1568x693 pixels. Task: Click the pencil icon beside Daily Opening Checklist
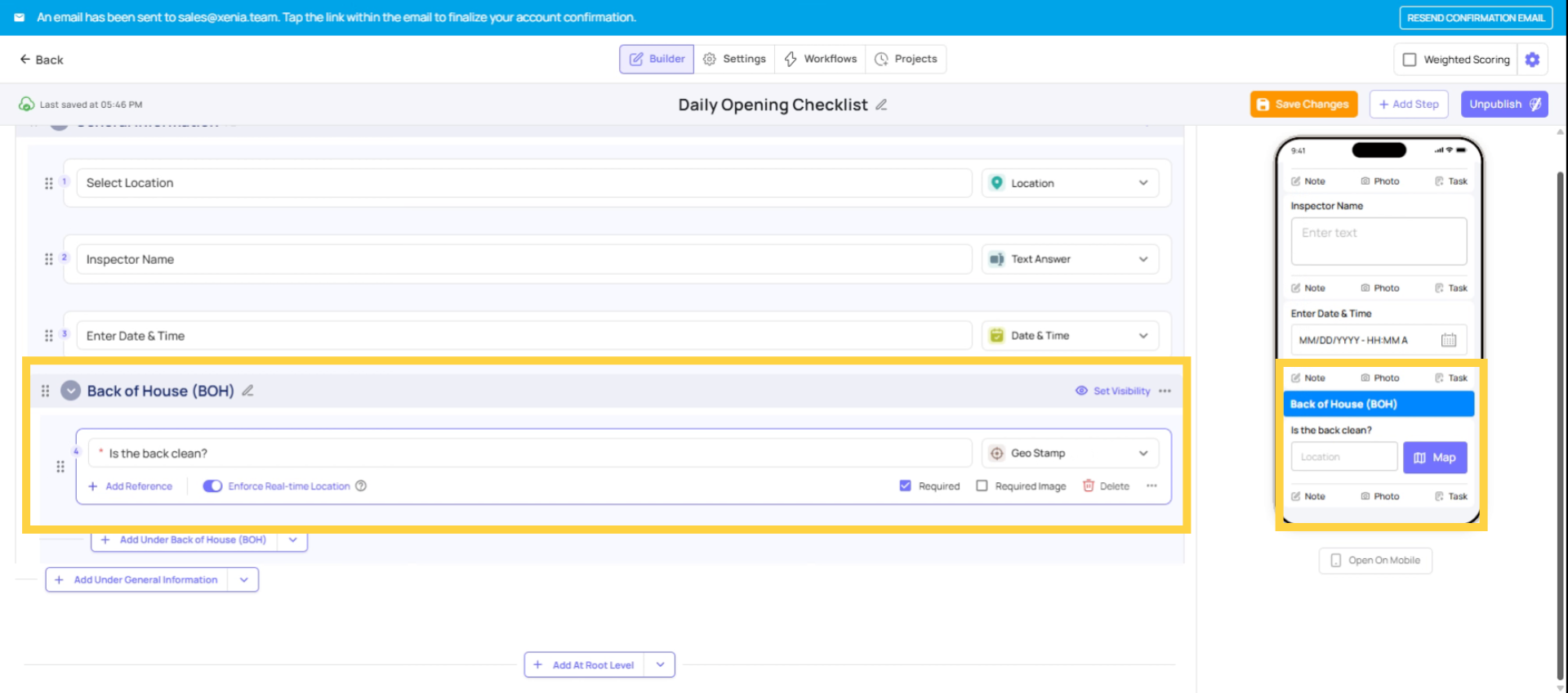tap(881, 105)
